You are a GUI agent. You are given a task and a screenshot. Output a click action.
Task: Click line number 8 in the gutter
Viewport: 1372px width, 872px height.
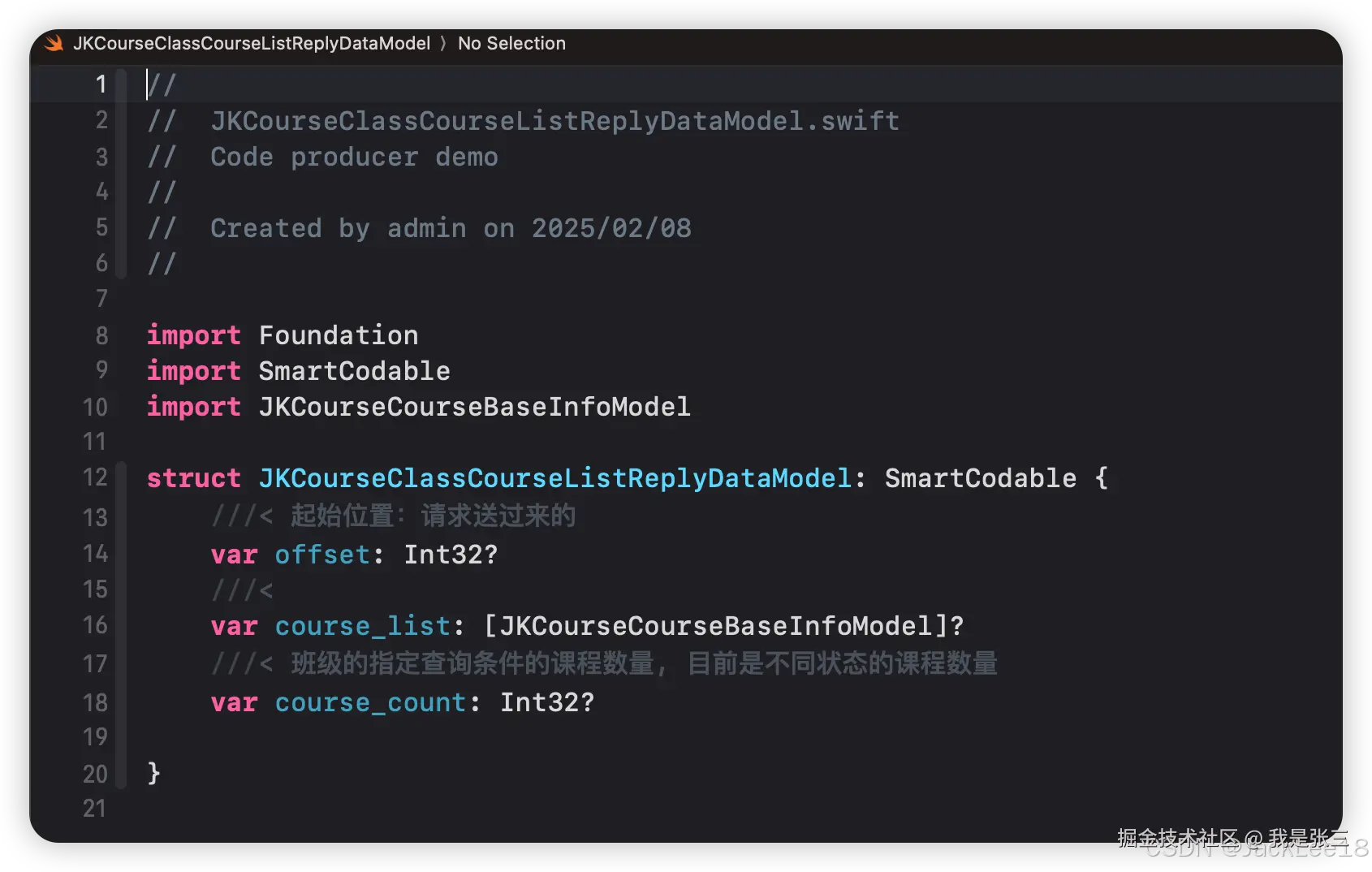pyautogui.click(x=101, y=335)
